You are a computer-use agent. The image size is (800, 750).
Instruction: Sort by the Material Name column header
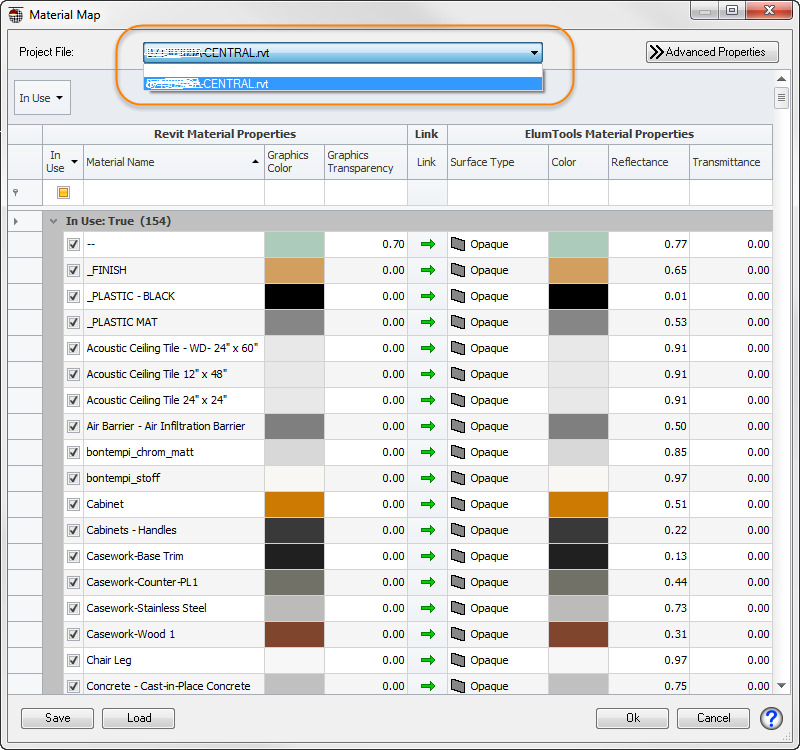[x=173, y=161]
